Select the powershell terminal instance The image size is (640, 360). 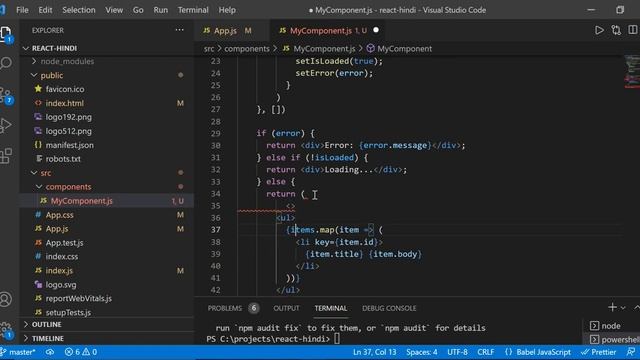pos(614,339)
